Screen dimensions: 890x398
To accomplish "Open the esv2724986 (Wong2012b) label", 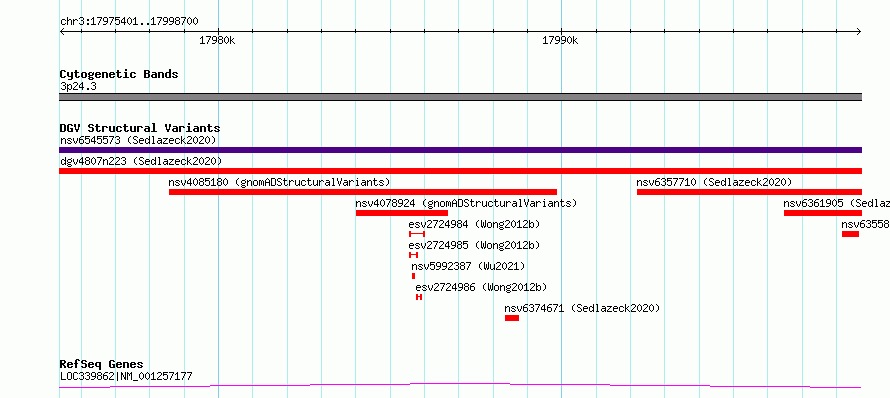I will 481,287.
